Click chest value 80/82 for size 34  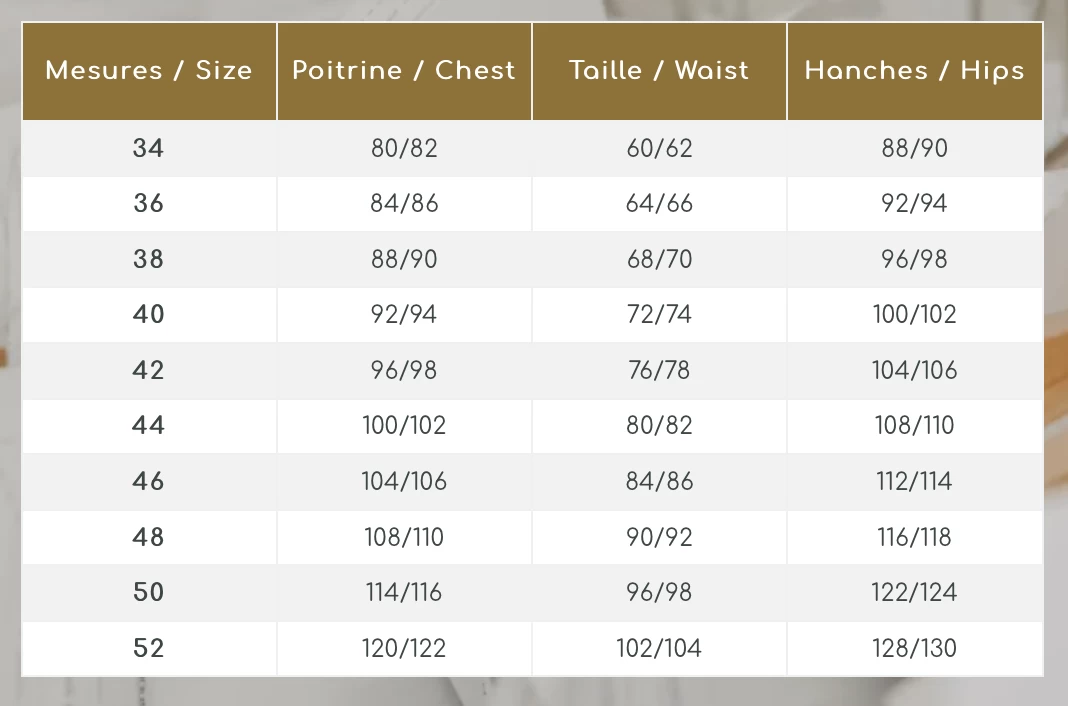click(404, 149)
